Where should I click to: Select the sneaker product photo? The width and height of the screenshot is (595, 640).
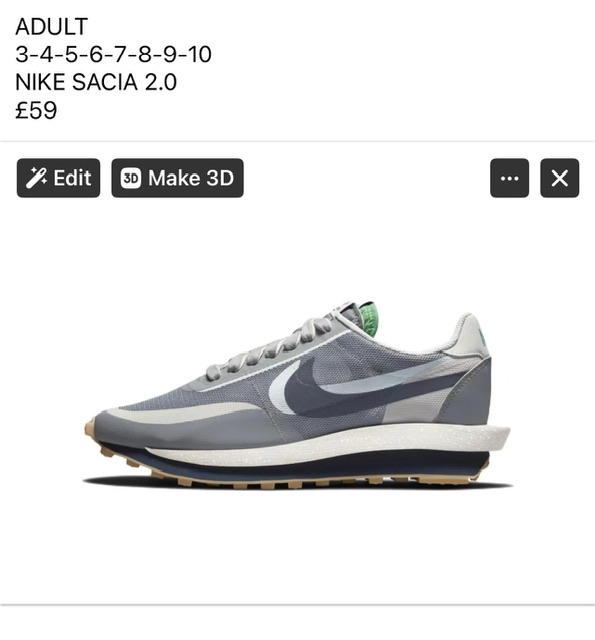click(x=298, y=395)
